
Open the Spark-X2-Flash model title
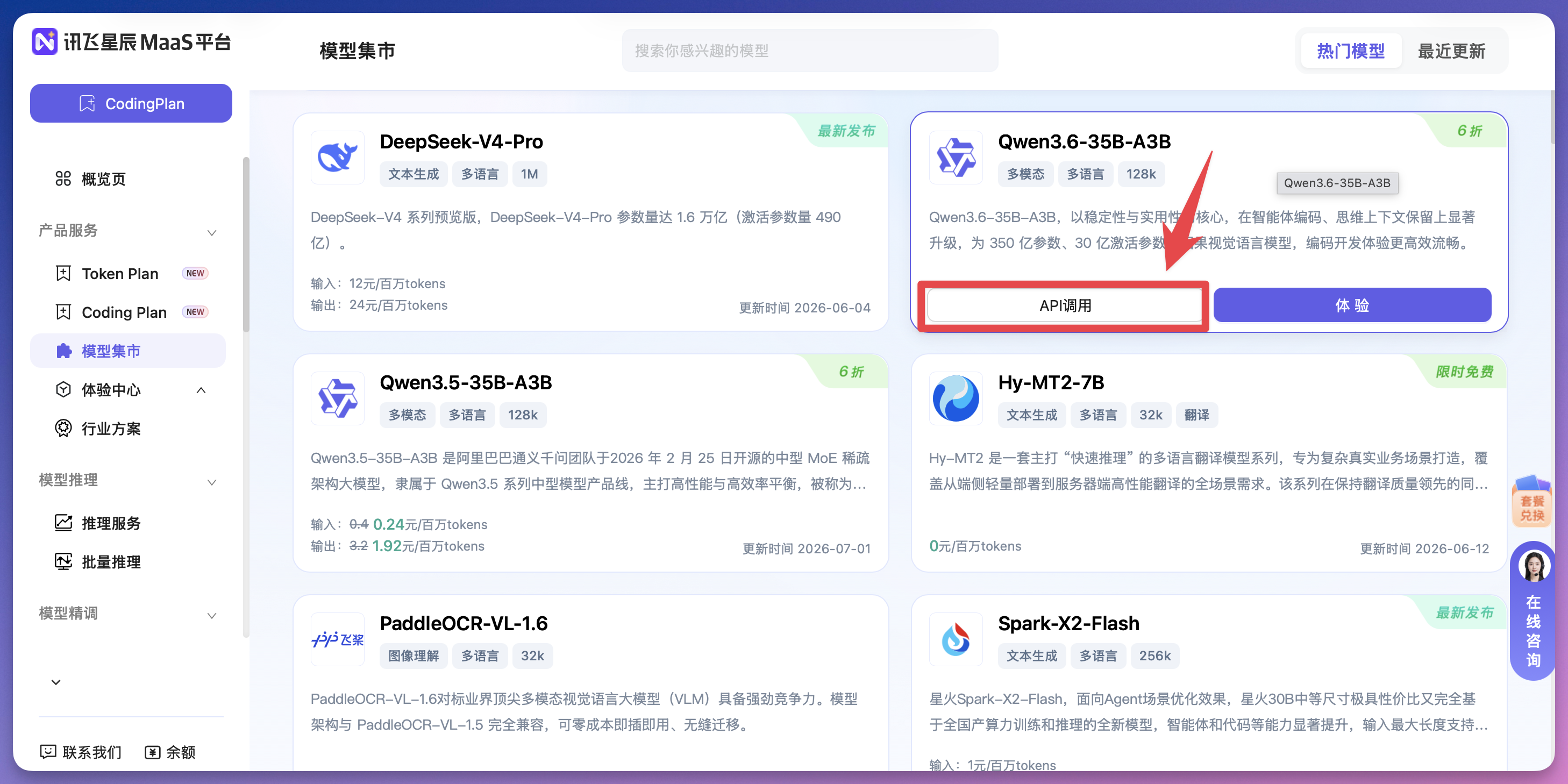[1069, 623]
